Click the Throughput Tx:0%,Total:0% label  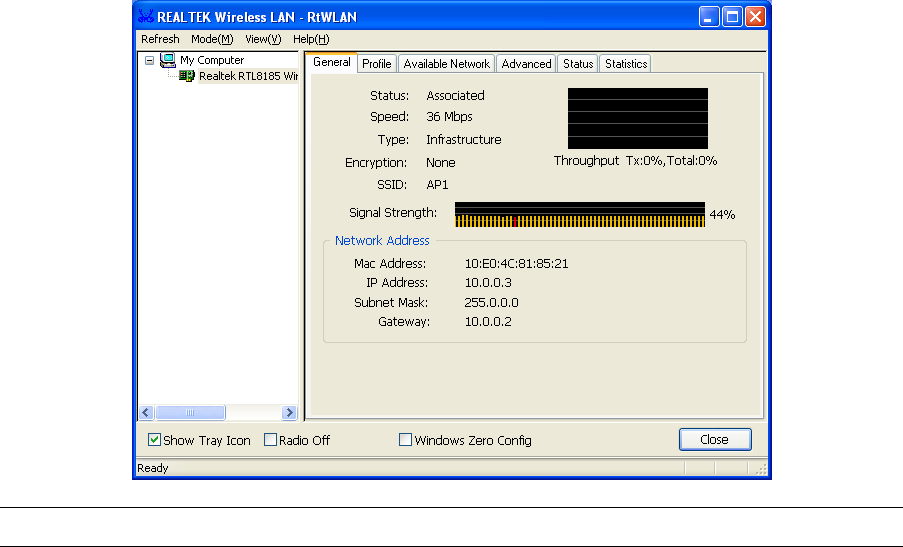636,161
